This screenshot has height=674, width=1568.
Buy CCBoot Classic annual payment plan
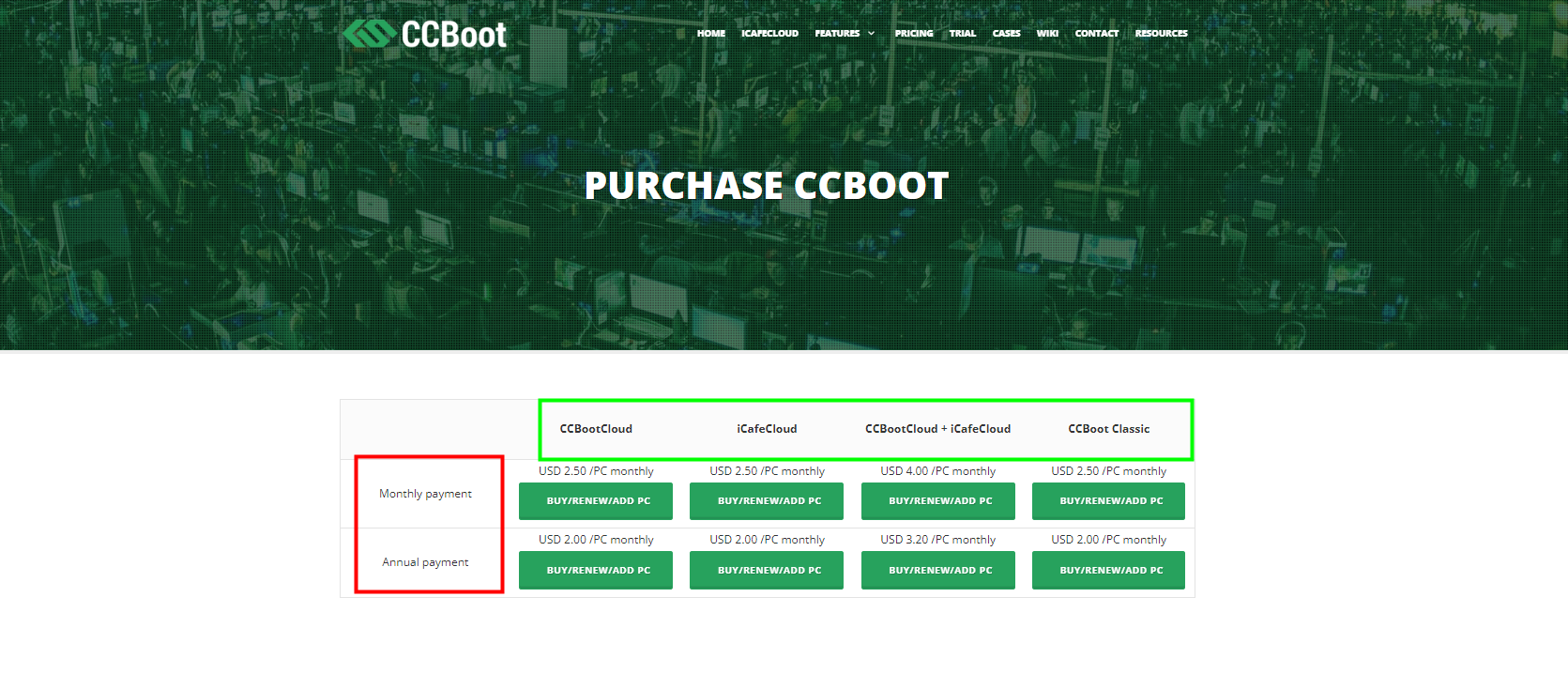1109,571
